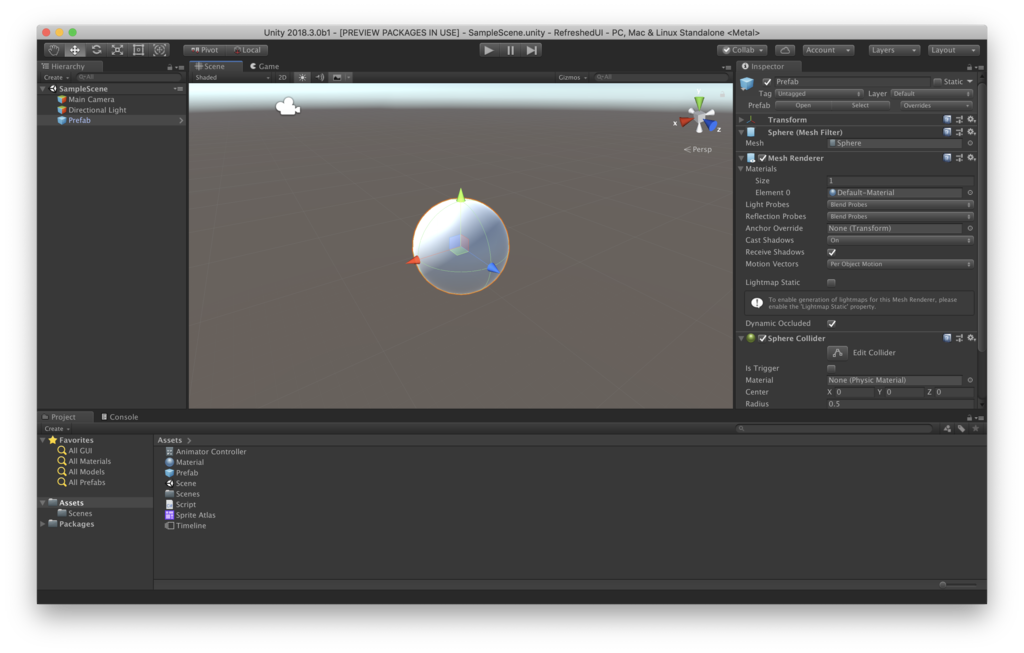Open the cloud services button

coord(785,50)
